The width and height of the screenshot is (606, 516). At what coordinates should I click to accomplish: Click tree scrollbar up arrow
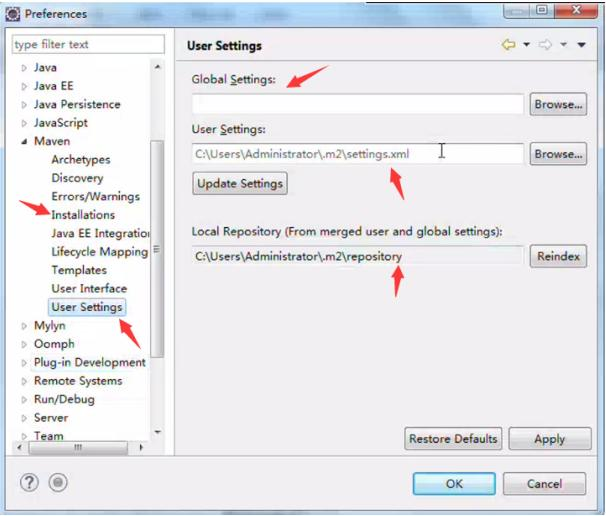click(x=157, y=67)
